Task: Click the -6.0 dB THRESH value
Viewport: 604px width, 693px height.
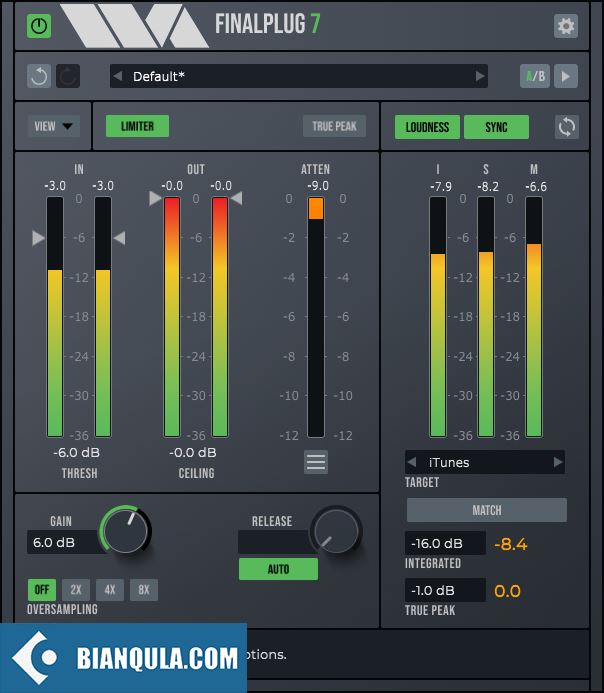Action: 76,453
